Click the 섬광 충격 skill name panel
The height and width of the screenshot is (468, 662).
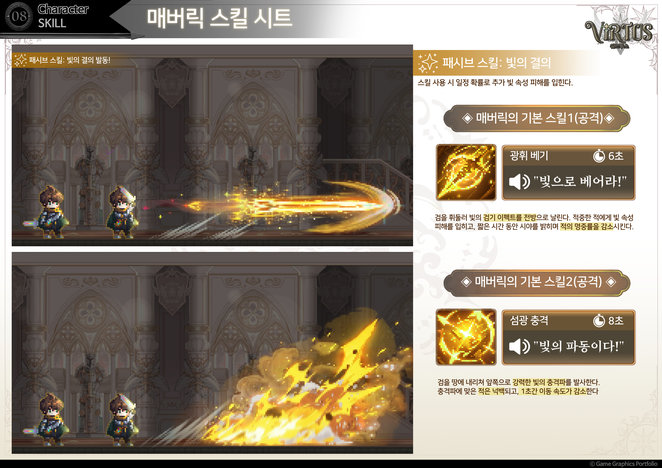[x=568, y=337]
